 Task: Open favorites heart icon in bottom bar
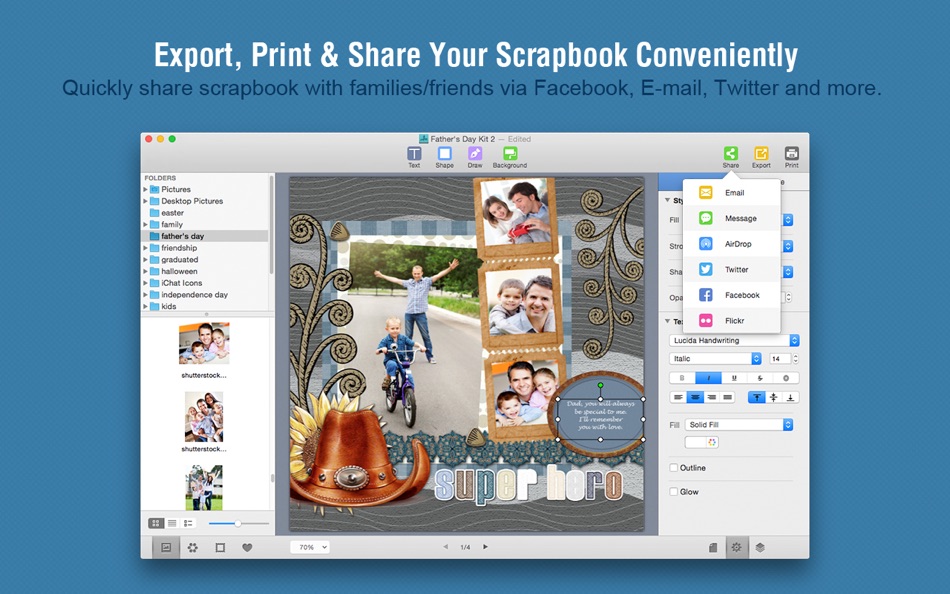[x=247, y=547]
